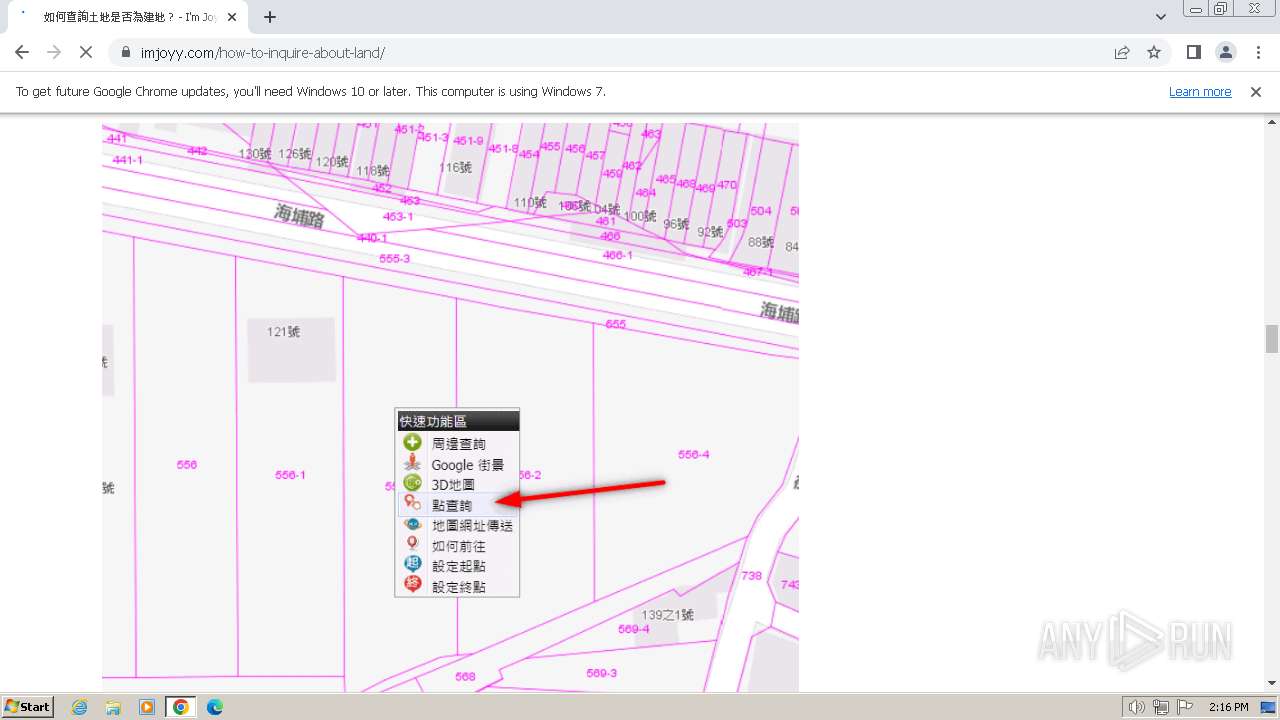Dismiss the Chrome update notification bar

(x=1256, y=91)
